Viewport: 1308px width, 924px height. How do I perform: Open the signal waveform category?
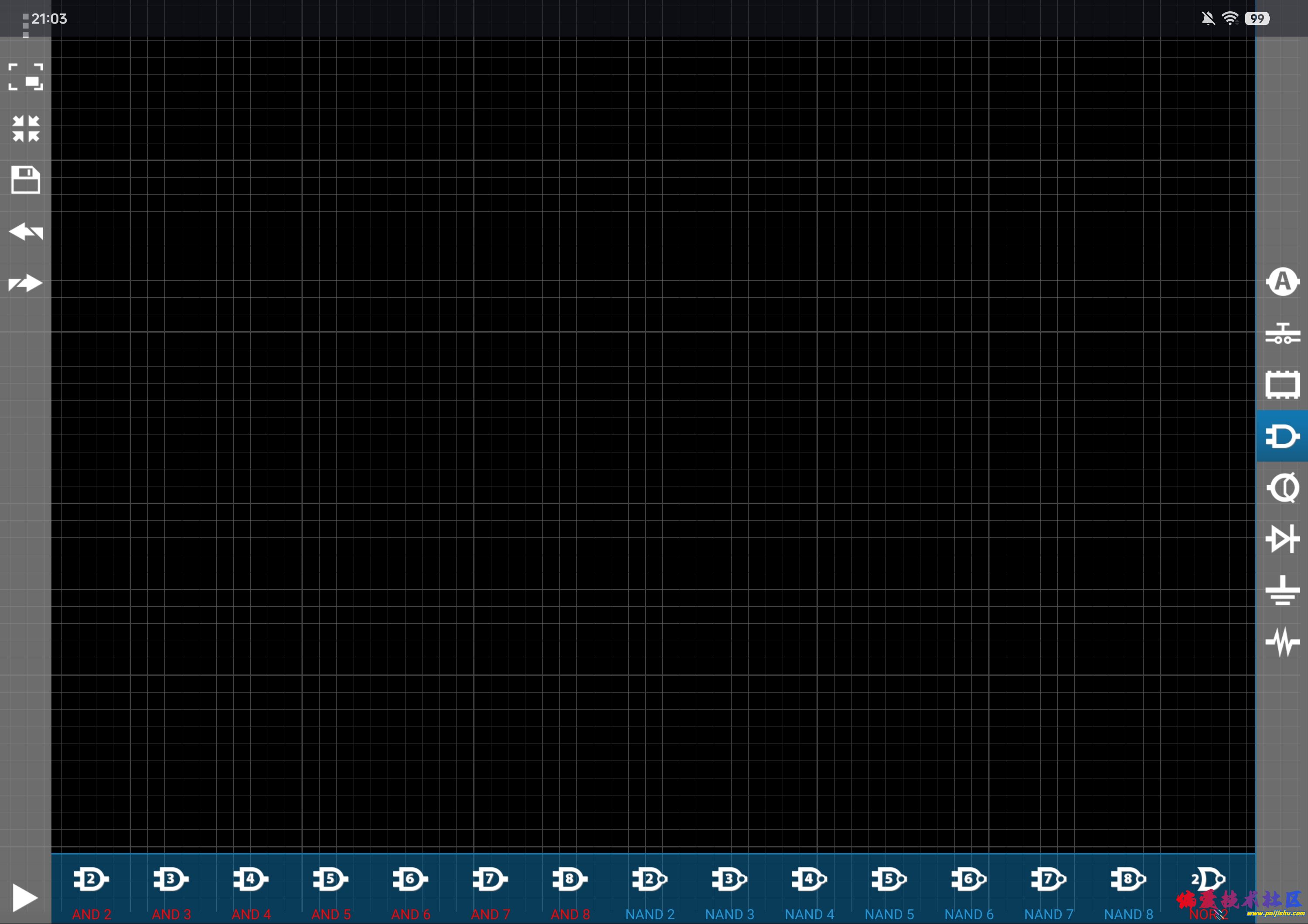(1282, 642)
